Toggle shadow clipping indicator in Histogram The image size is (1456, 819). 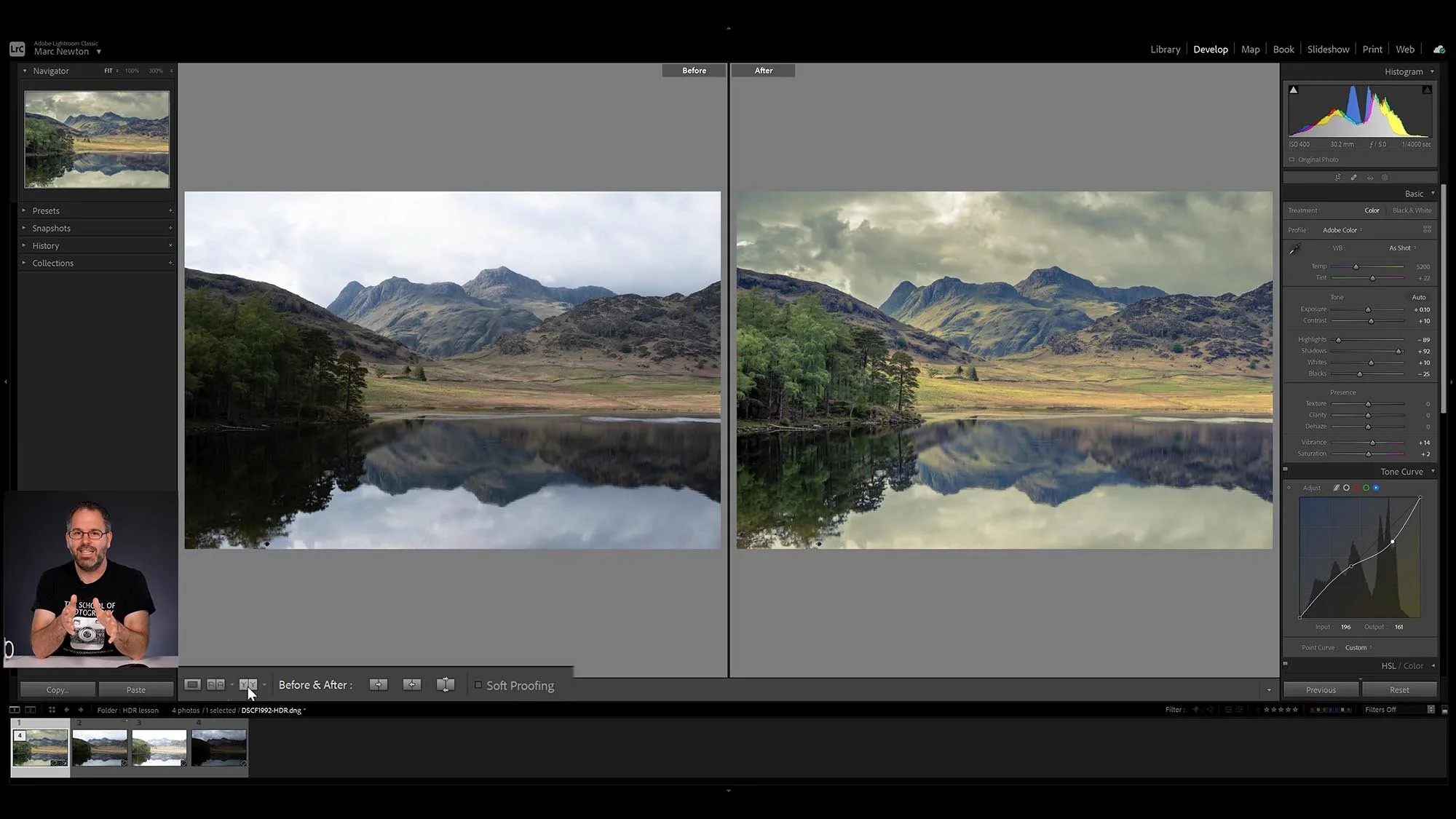point(1294,90)
